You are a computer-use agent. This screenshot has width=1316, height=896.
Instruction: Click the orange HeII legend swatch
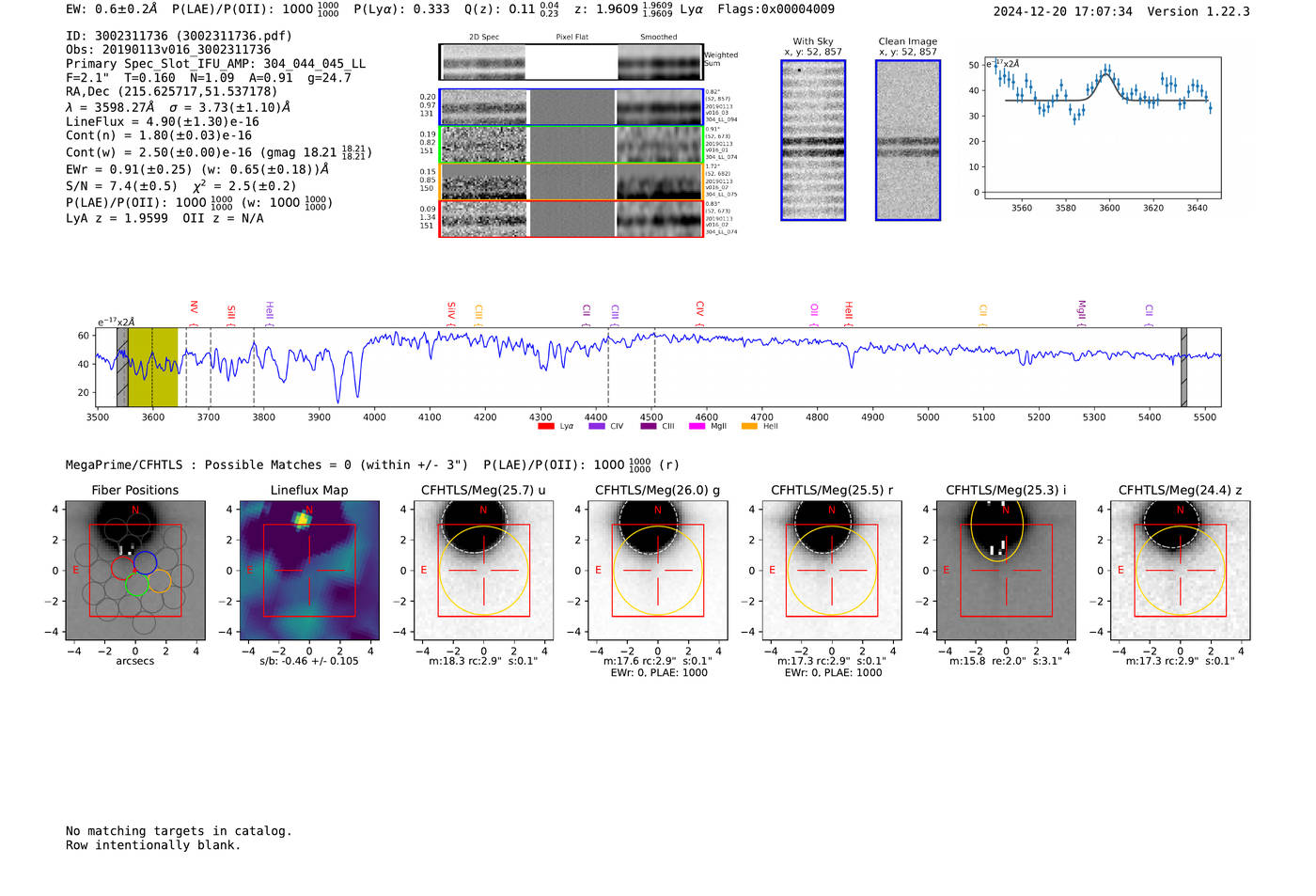[x=749, y=426]
